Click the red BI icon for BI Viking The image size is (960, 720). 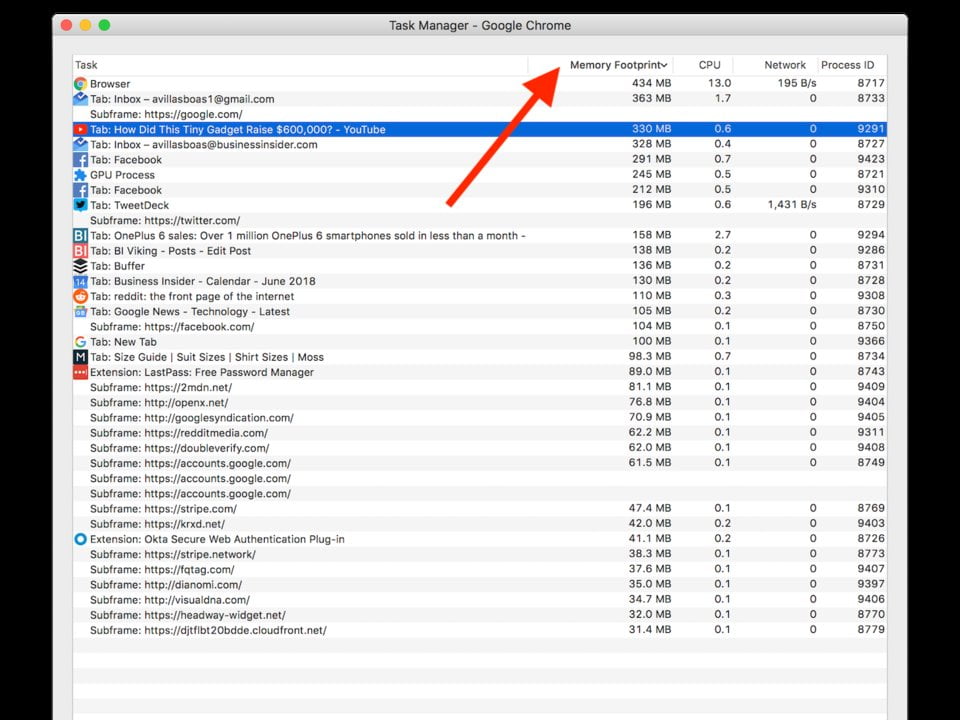point(80,250)
